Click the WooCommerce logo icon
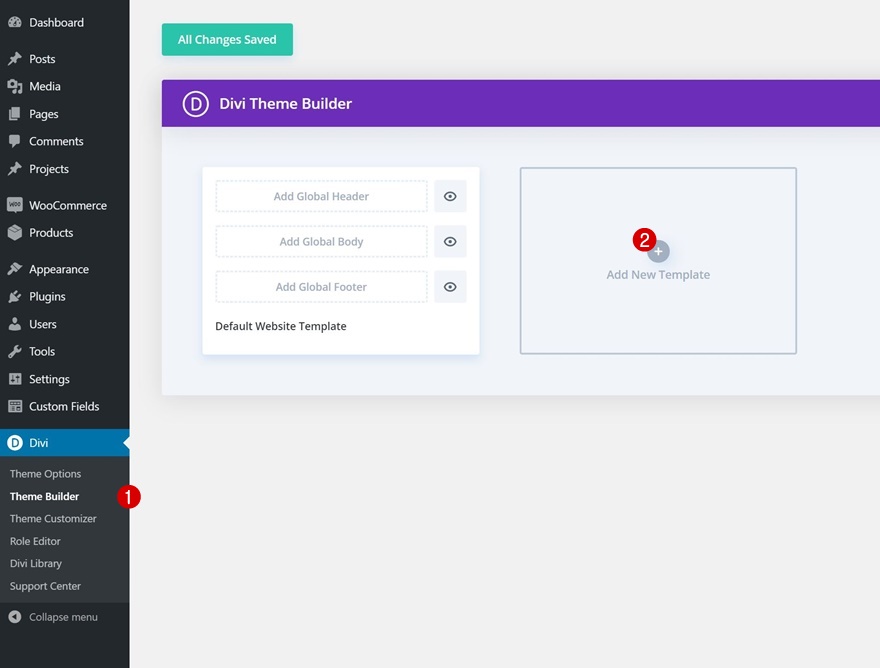Image resolution: width=880 pixels, height=668 pixels. pyautogui.click(x=15, y=205)
